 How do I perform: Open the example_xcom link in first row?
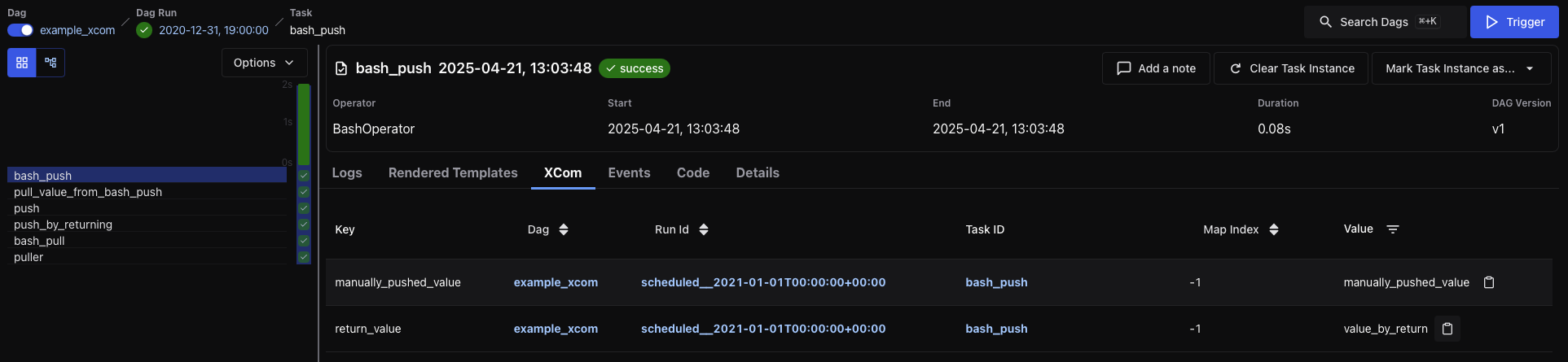pyautogui.click(x=556, y=282)
